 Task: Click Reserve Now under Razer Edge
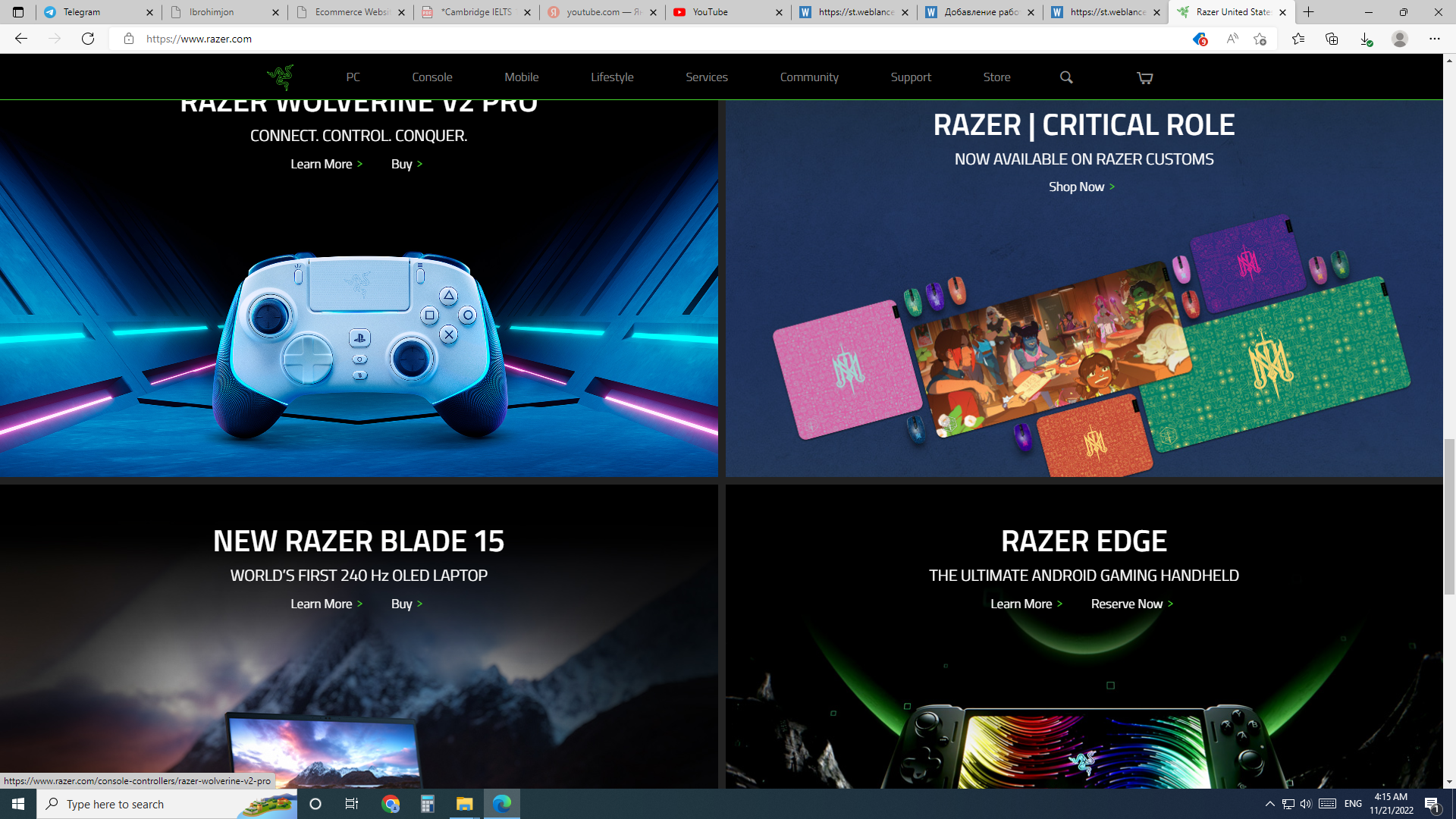click(x=1131, y=604)
